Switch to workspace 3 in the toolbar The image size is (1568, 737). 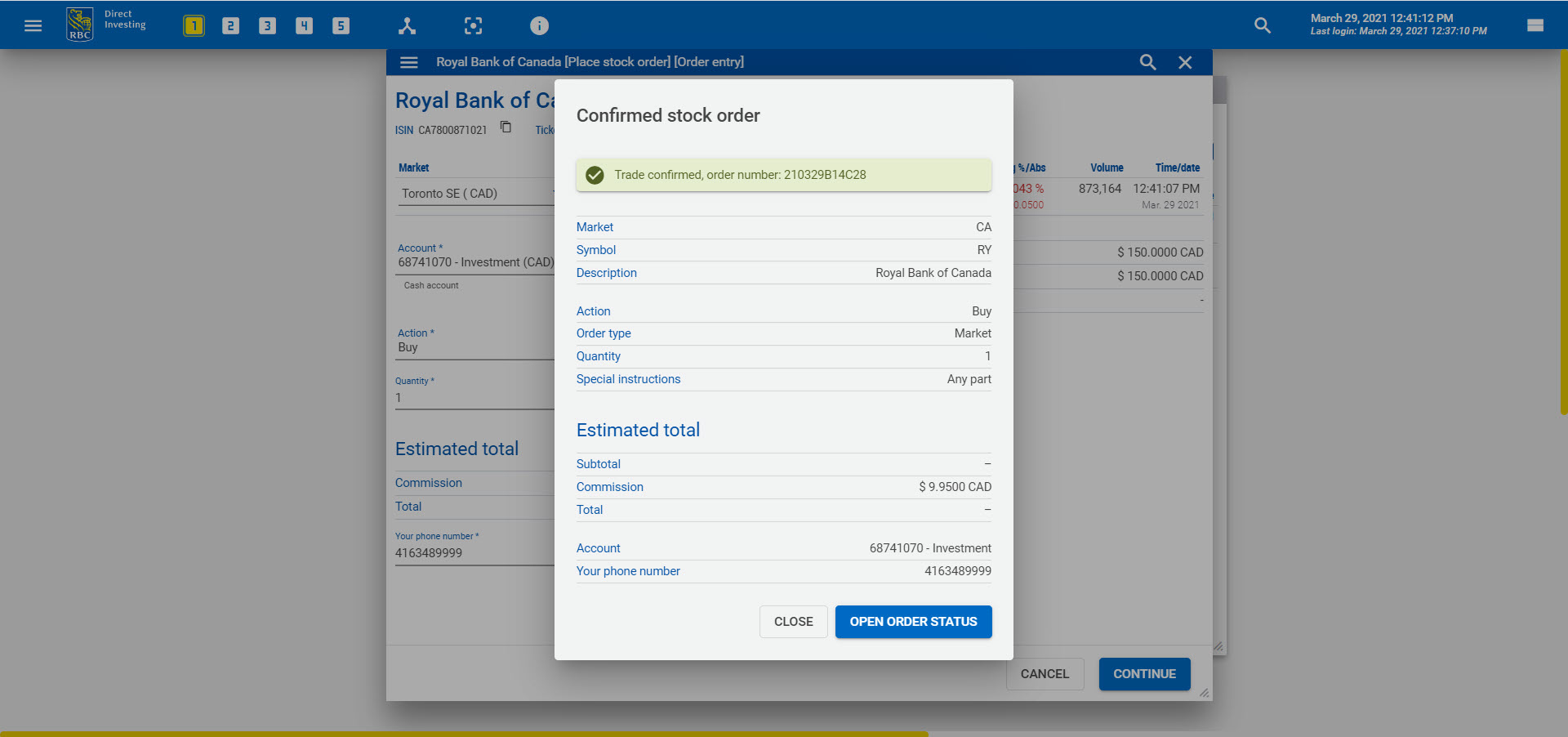pos(267,25)
